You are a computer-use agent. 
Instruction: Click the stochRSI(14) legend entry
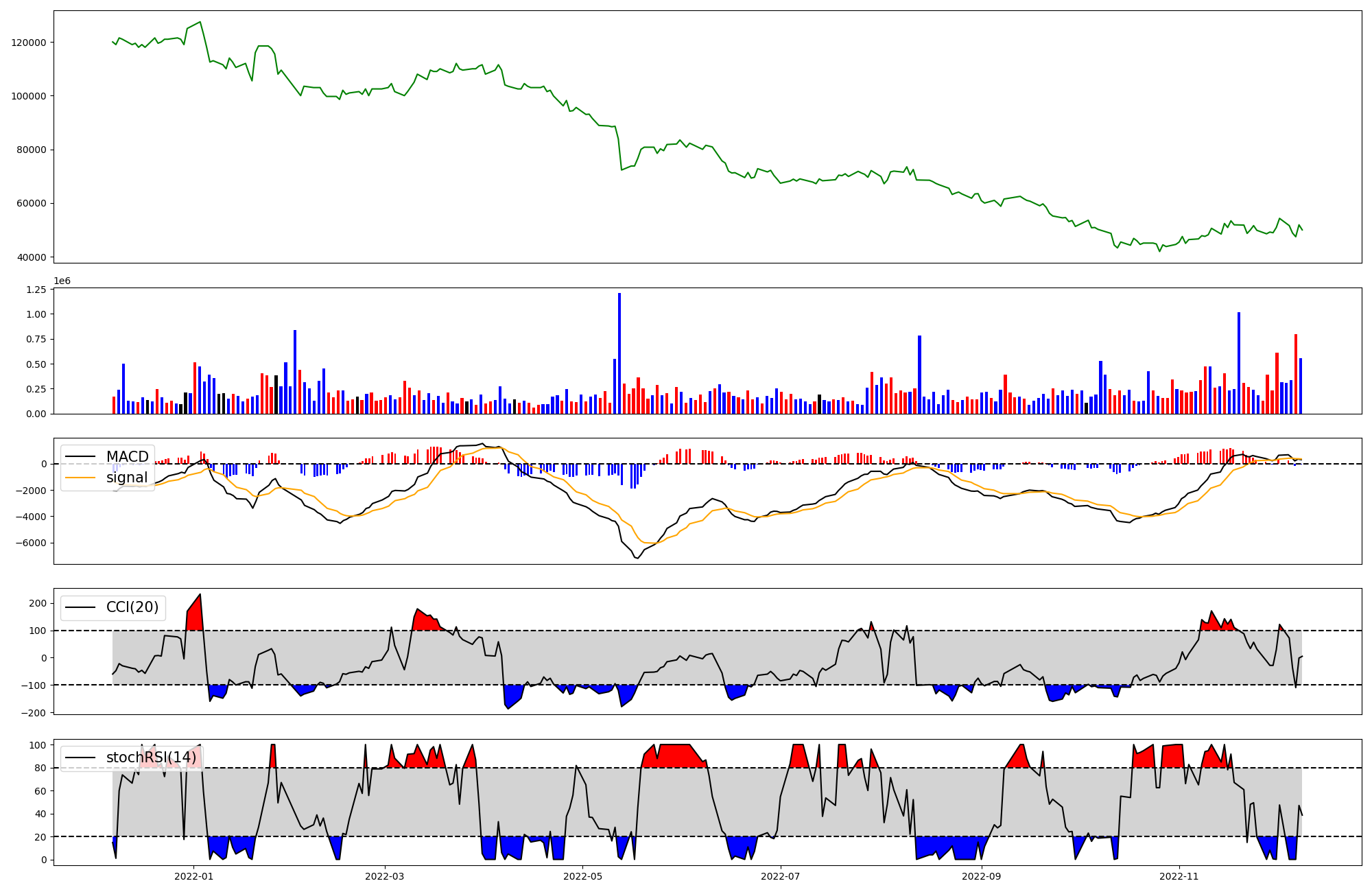(x=151, y=758)
